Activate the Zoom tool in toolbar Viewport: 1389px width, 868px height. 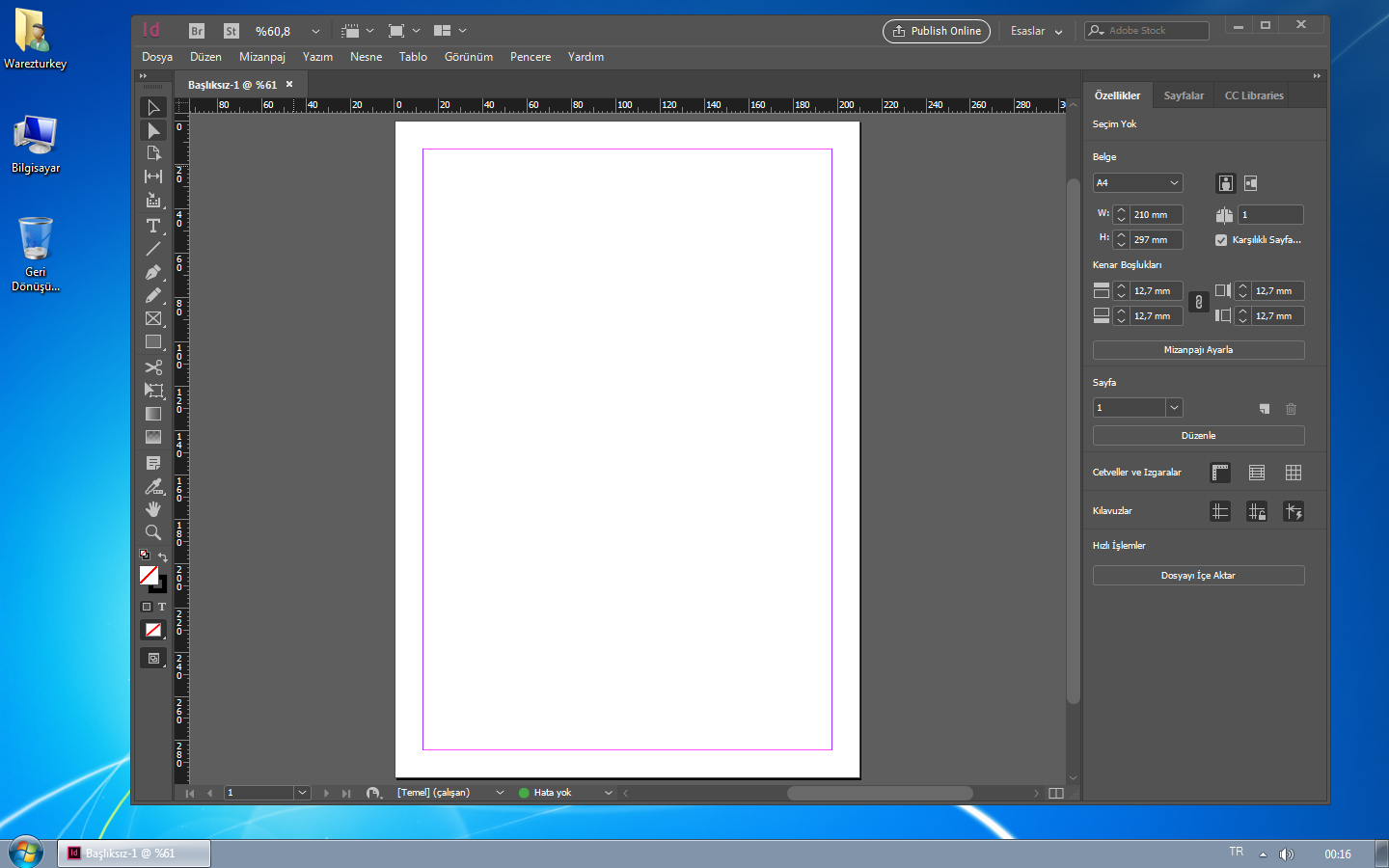click(x=152, y=532)
